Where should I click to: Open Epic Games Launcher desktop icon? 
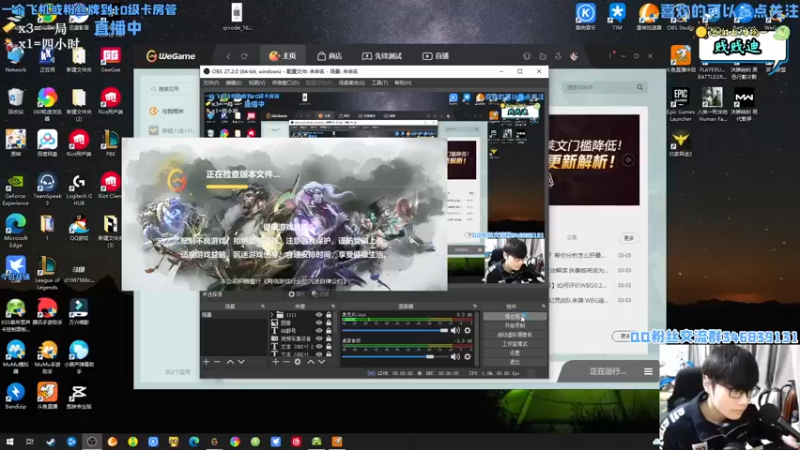[x=681, y=105]
